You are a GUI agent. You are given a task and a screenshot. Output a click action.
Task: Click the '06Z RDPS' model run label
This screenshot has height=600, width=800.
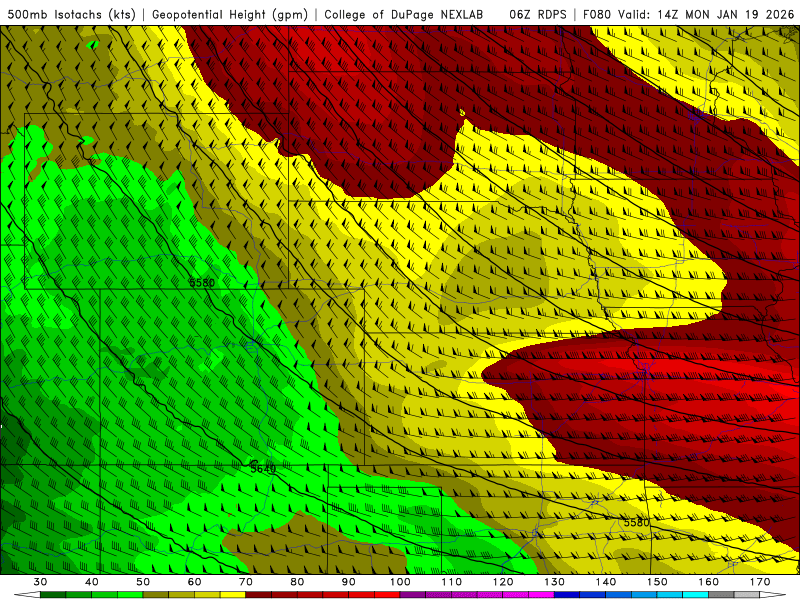(x=538, y=14)
